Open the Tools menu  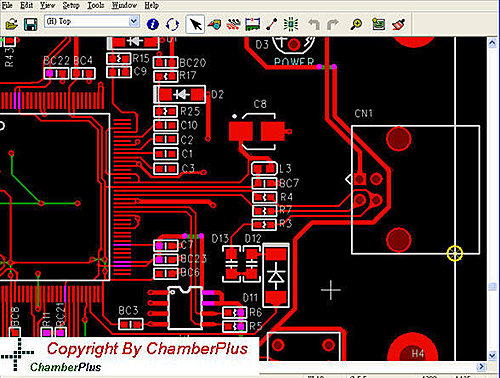pyautogui.click(x=96, y=5)
